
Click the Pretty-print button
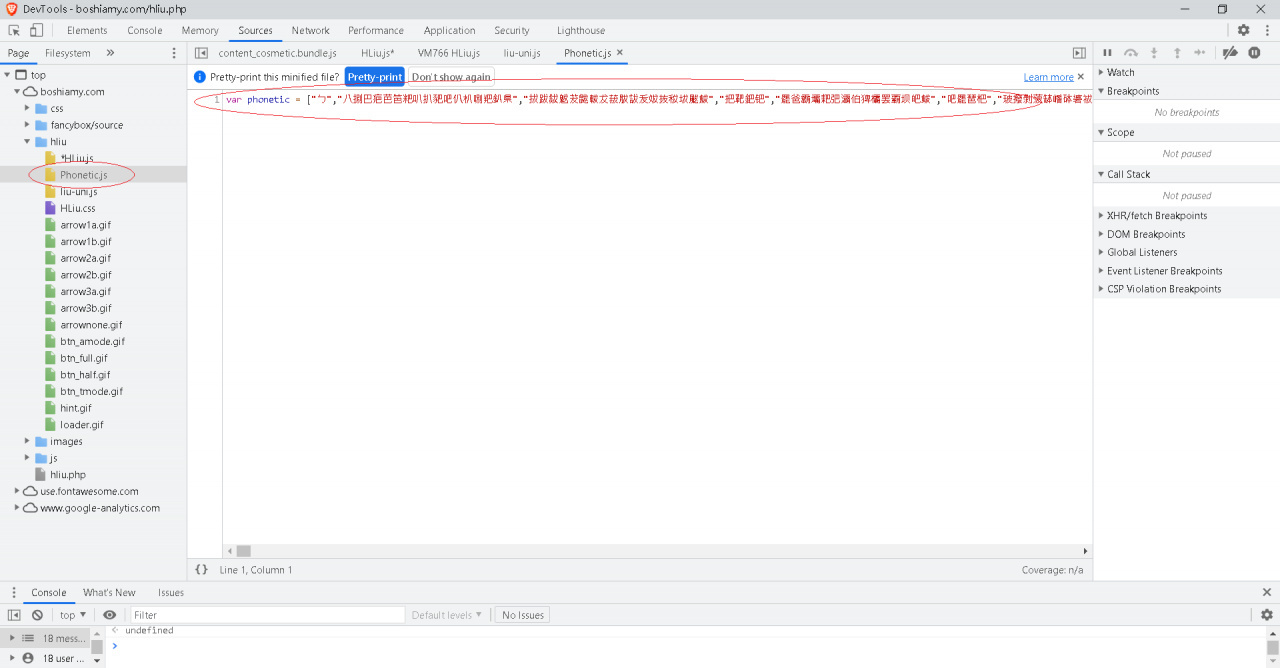pyautogui.click(x=374, y=76)
